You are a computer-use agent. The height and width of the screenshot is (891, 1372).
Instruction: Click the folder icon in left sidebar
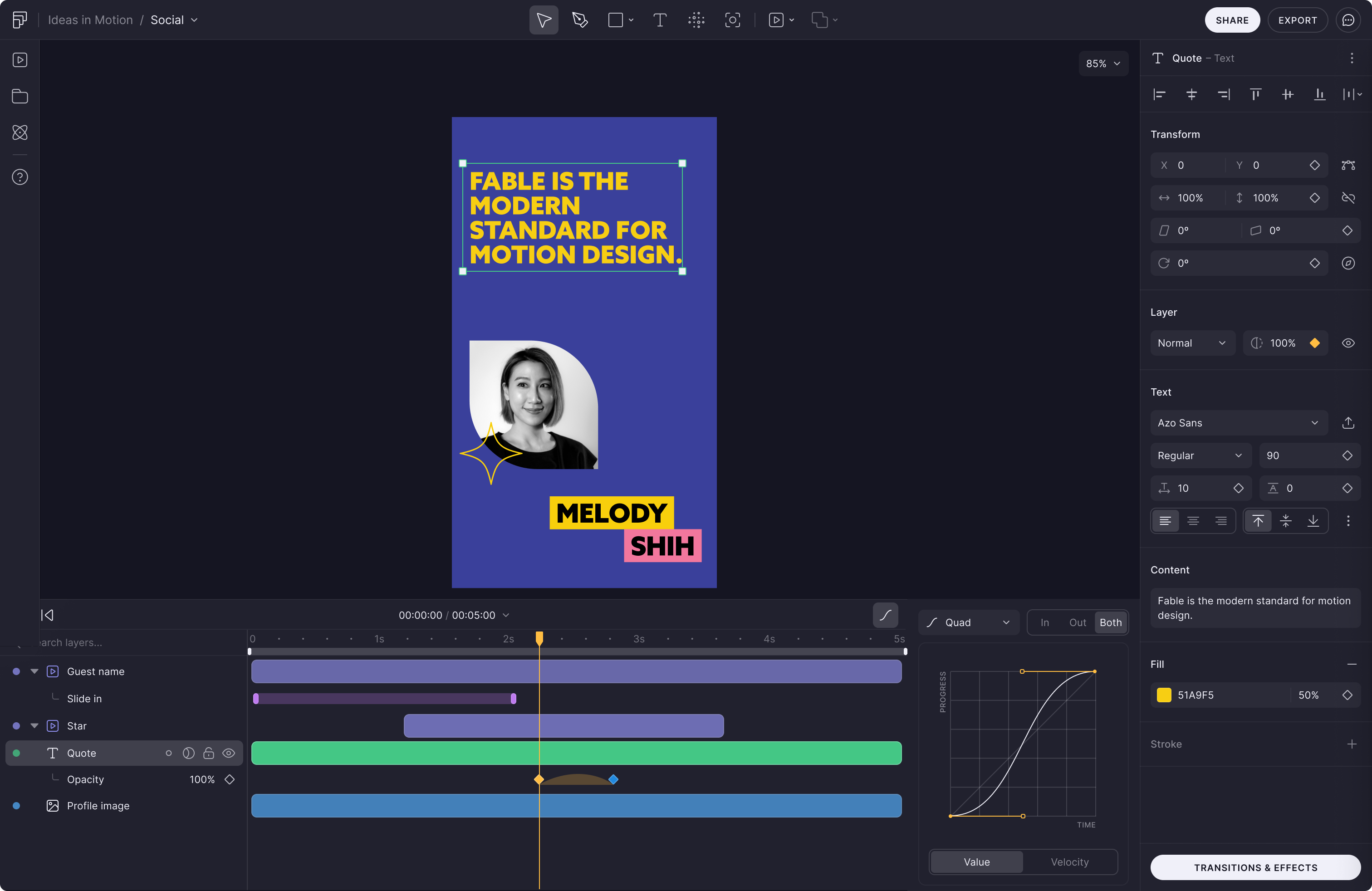(x=20, y=96)
